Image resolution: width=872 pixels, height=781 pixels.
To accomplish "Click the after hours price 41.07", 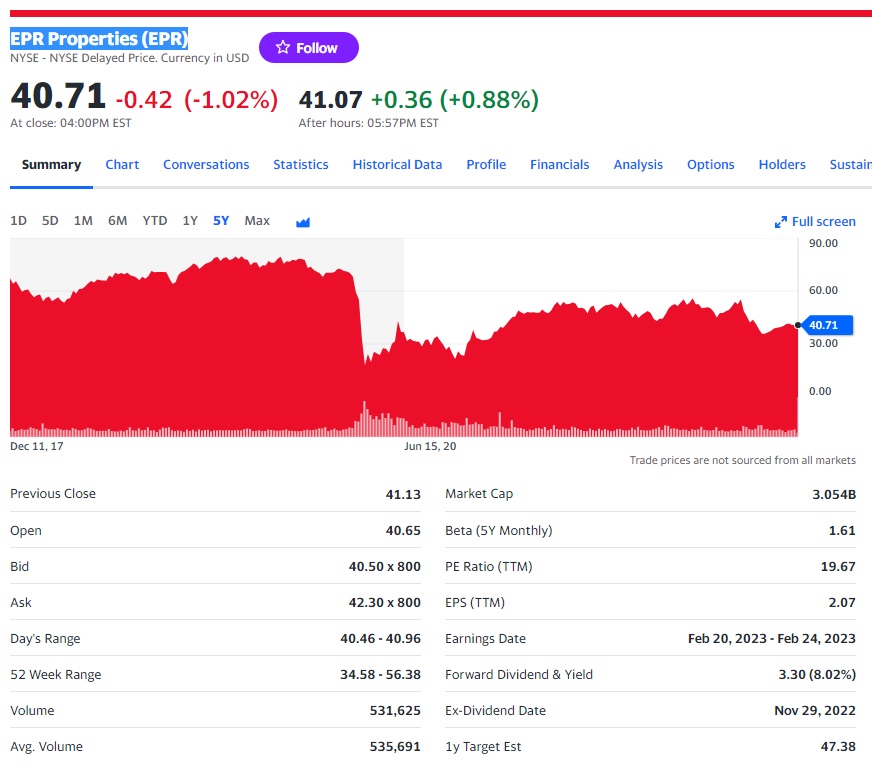I will (x=330, y=100).
